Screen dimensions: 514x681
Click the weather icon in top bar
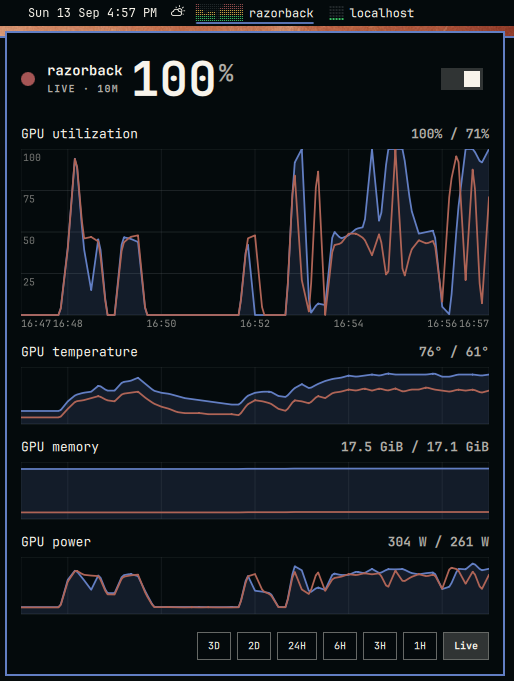coord(177,12)
